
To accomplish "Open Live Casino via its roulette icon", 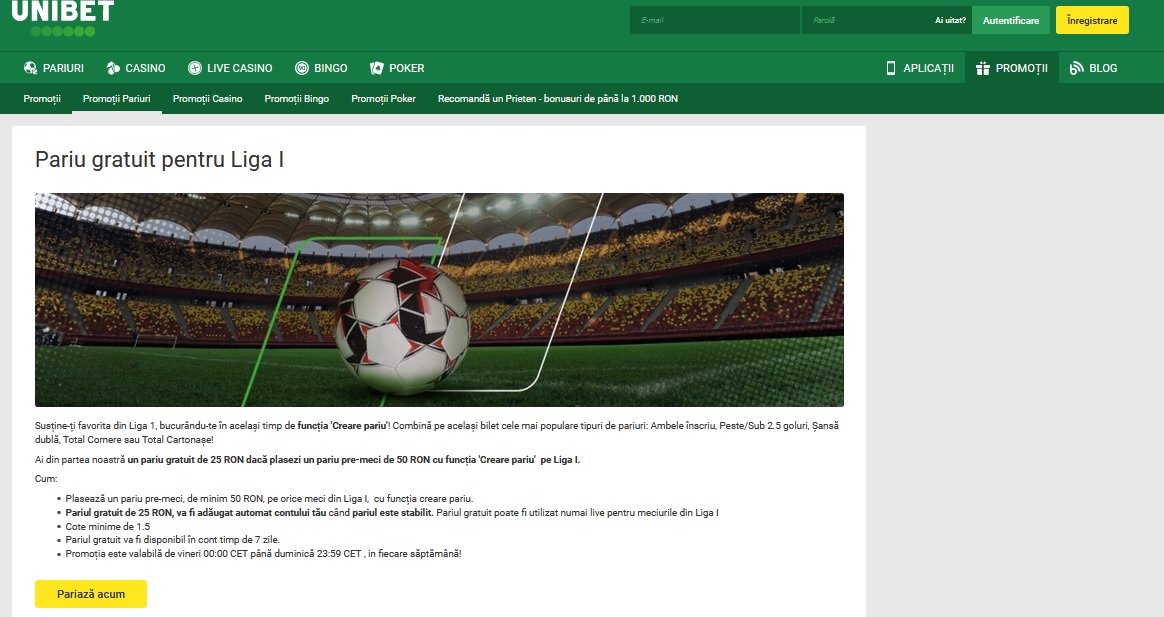I will tap(194, 68).
